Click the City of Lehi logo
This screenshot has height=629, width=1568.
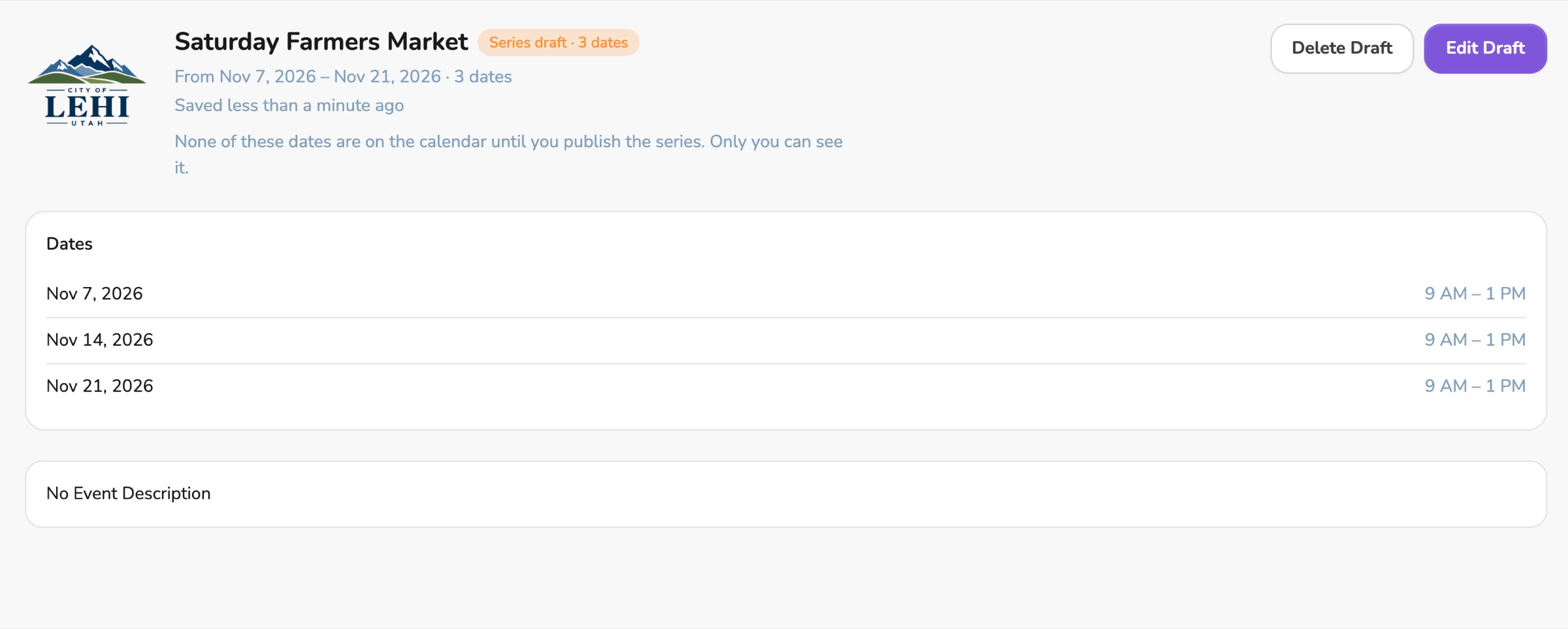tap(87, 85)
